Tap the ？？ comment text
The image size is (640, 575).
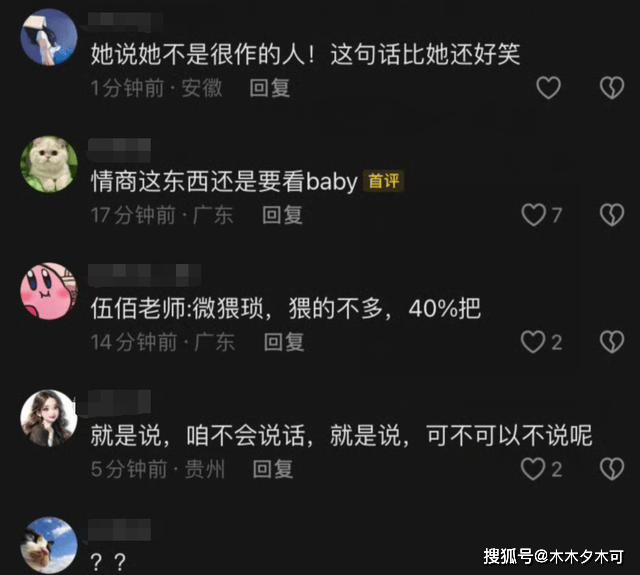[108, 562]
